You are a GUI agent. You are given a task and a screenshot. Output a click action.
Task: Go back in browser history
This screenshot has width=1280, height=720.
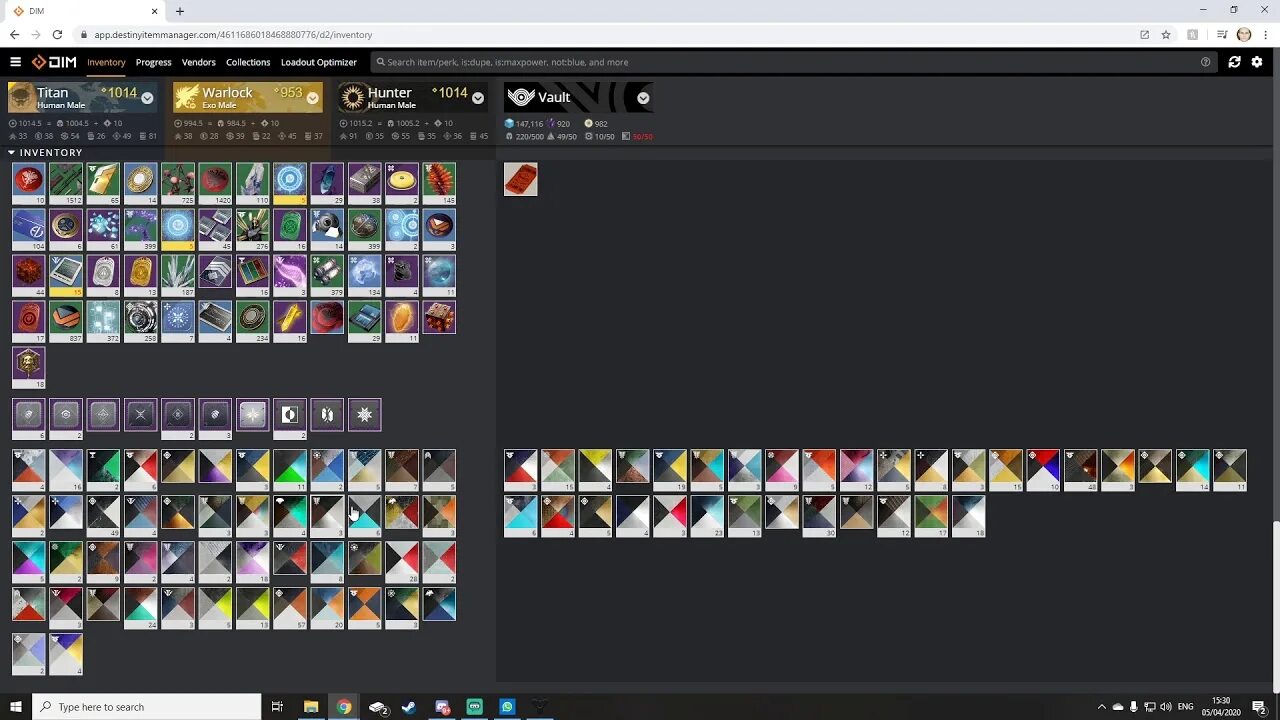[x=14, y=34]
